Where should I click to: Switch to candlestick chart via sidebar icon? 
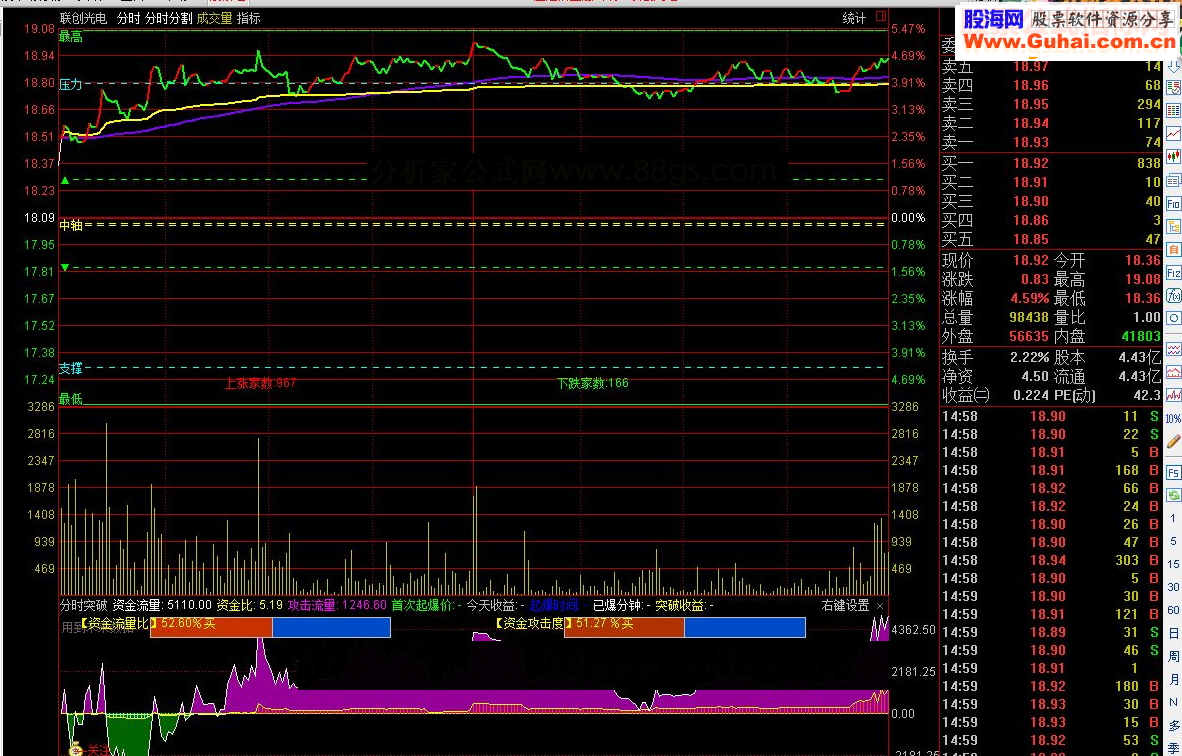click(1173, 157)
